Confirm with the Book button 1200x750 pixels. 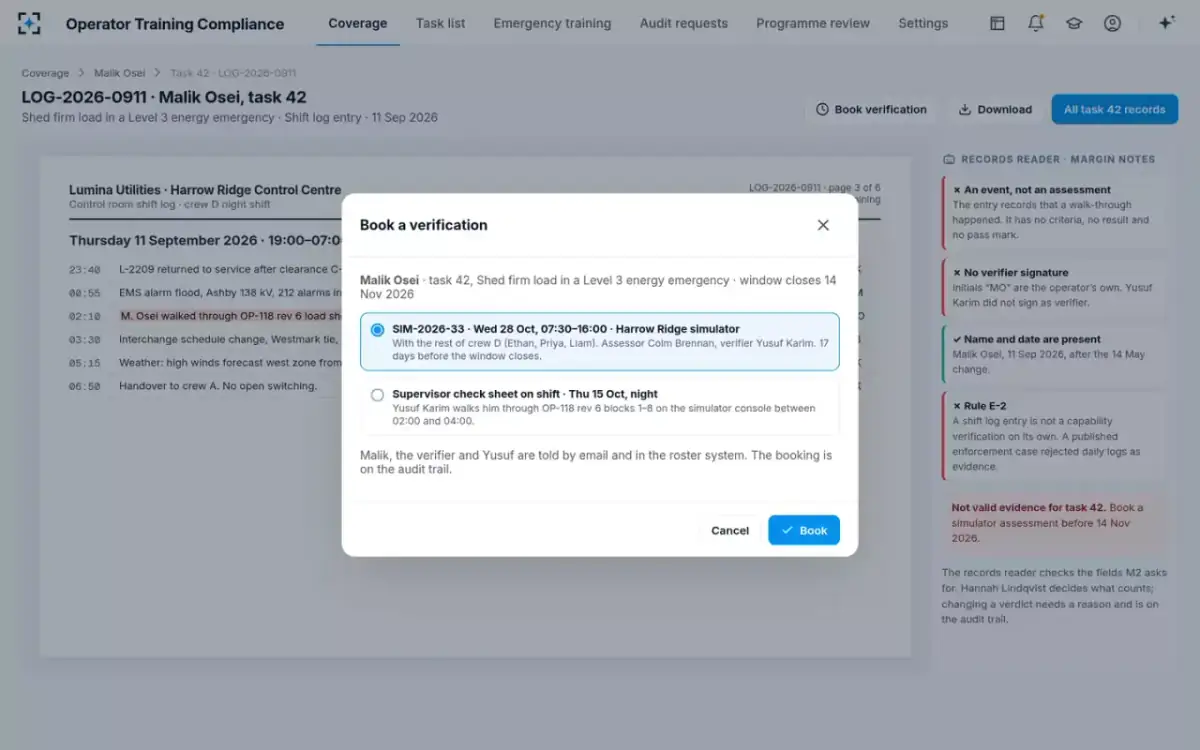click(x=804, y=530)
